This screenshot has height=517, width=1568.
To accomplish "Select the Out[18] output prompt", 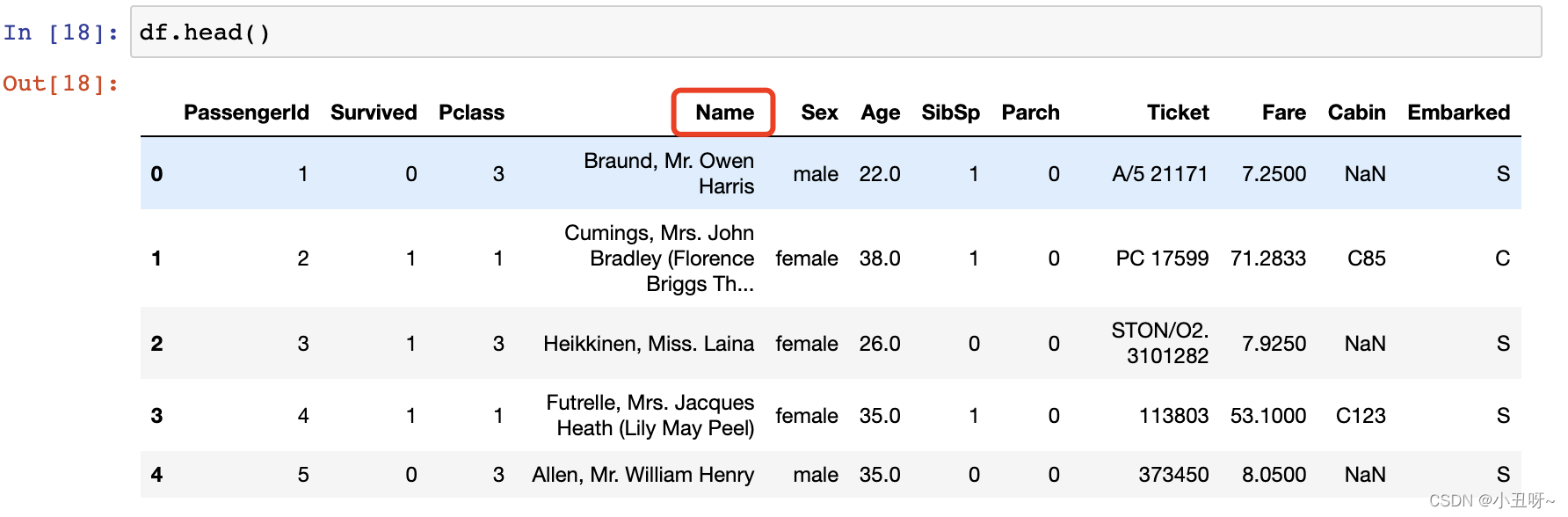I will (61, 84).
